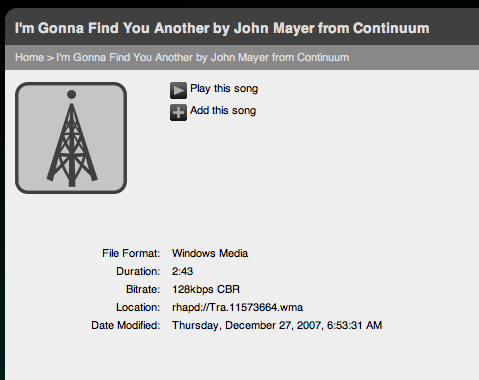Go to Home in the breadcrumb

tap(29, 57)
